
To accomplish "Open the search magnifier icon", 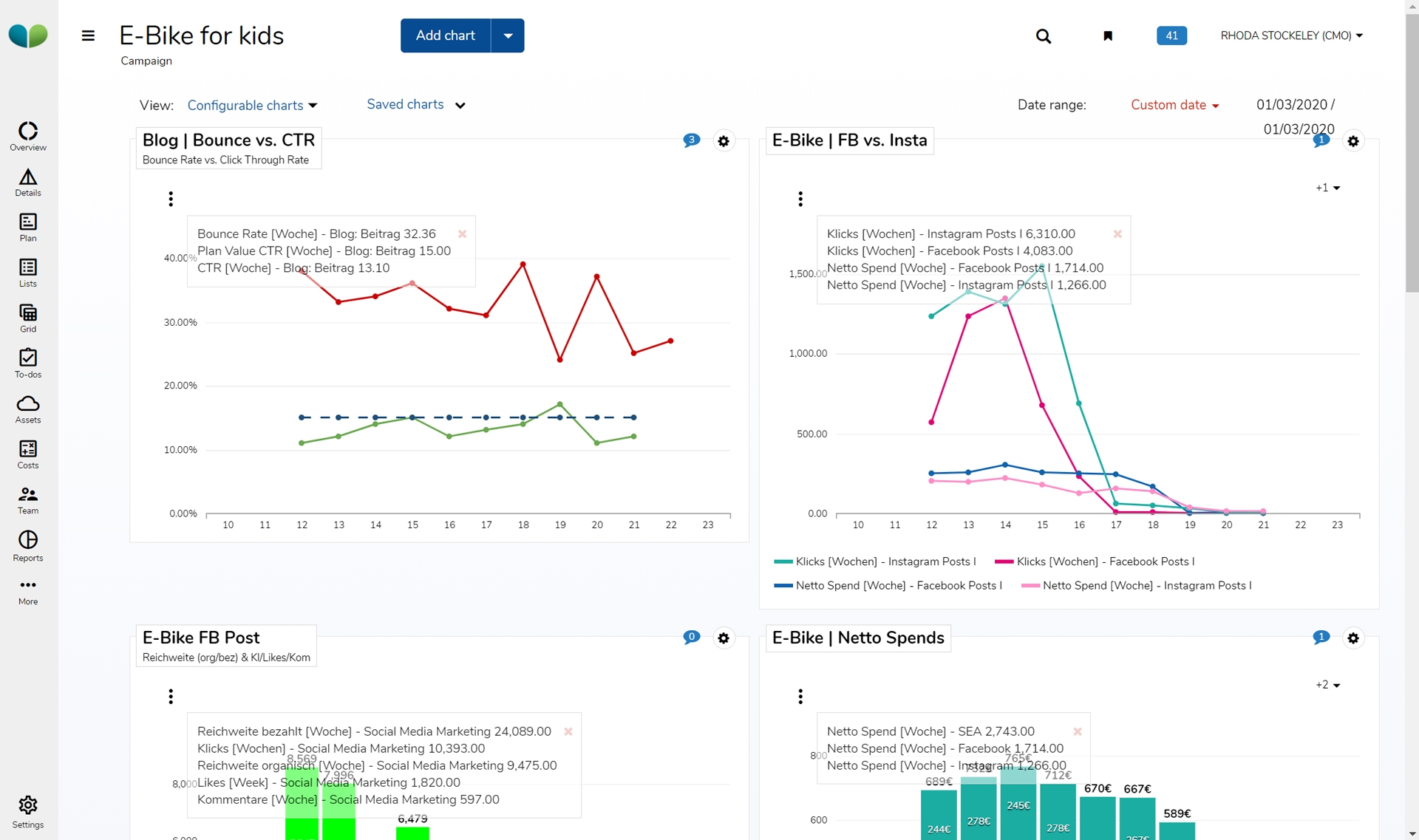I will point(1043,35).
